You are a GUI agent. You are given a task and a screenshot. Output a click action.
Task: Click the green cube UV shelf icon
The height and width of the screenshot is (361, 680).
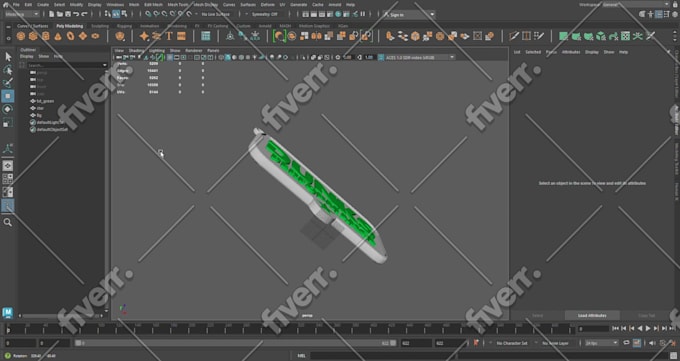coord(601,36)
